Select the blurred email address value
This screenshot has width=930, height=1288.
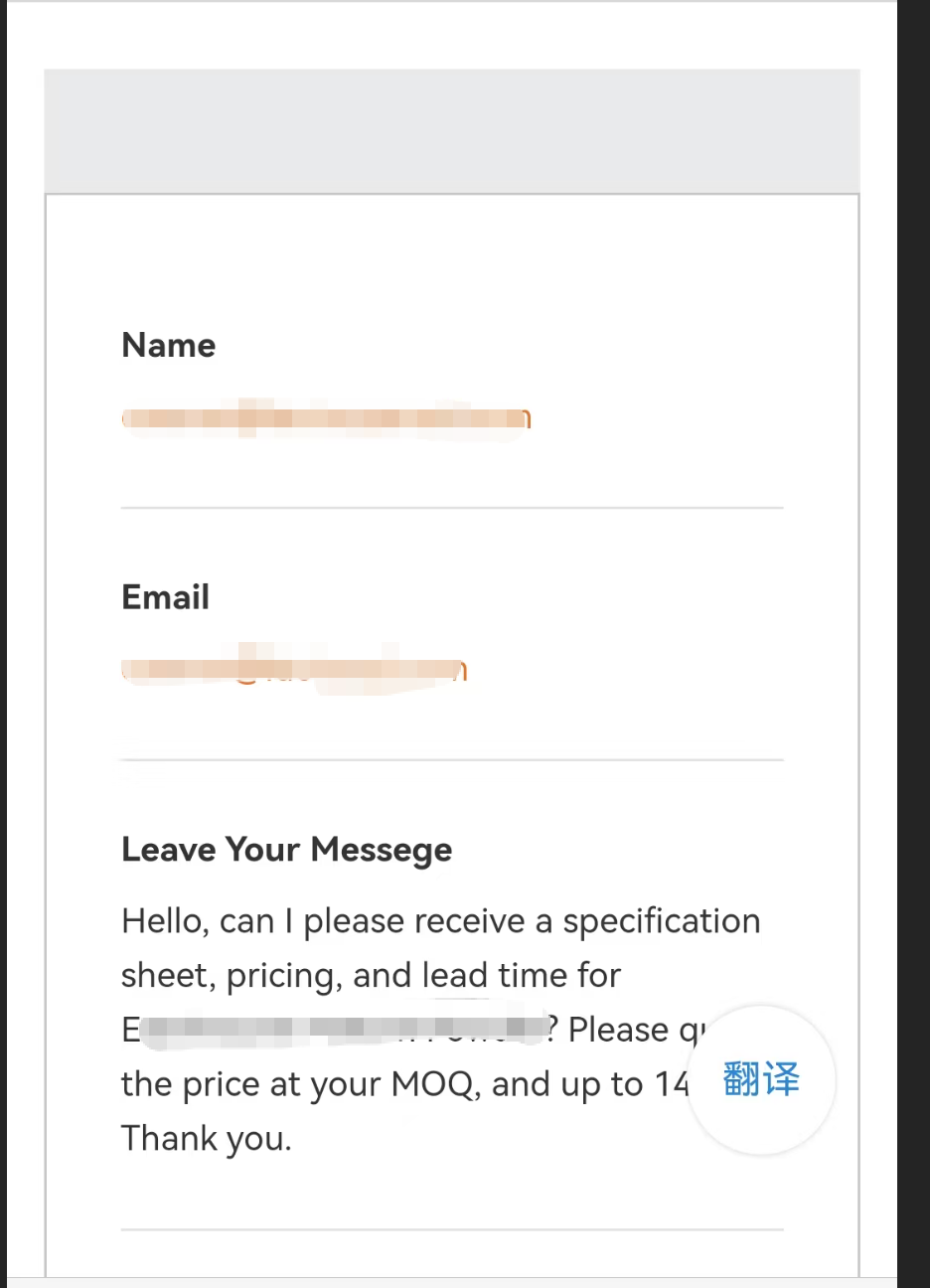coord(294,670)
